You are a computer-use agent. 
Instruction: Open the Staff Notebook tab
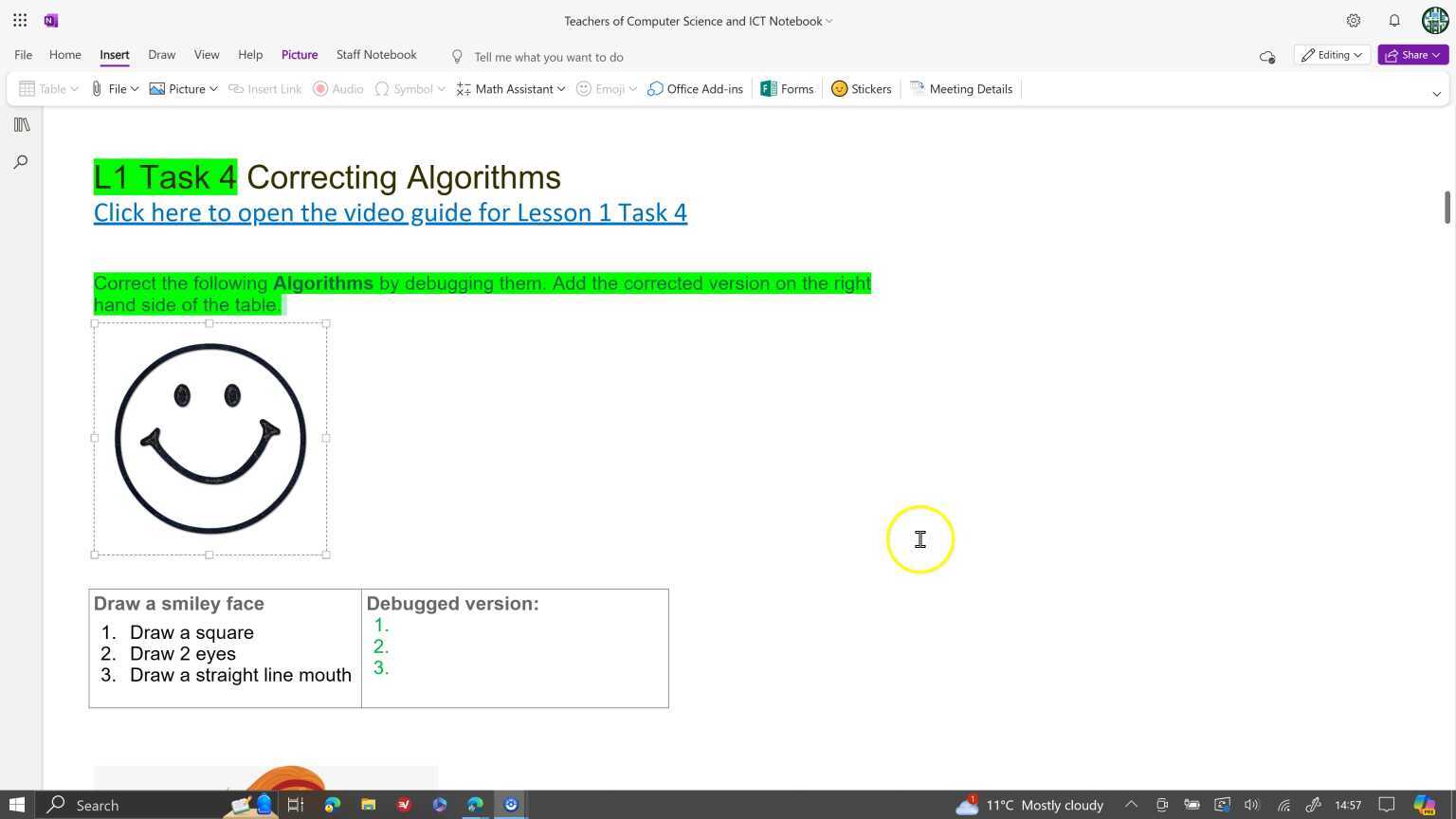pos(376,54)
